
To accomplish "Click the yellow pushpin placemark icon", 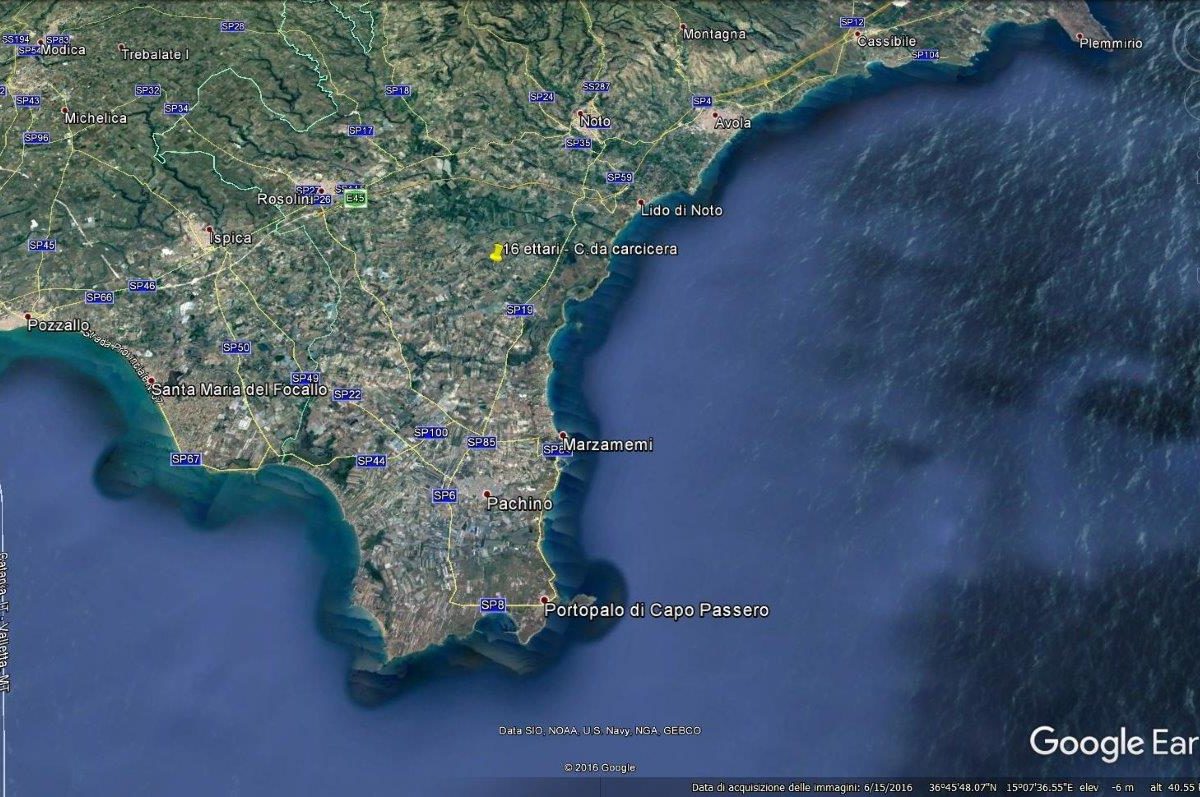I will [496, 253].
